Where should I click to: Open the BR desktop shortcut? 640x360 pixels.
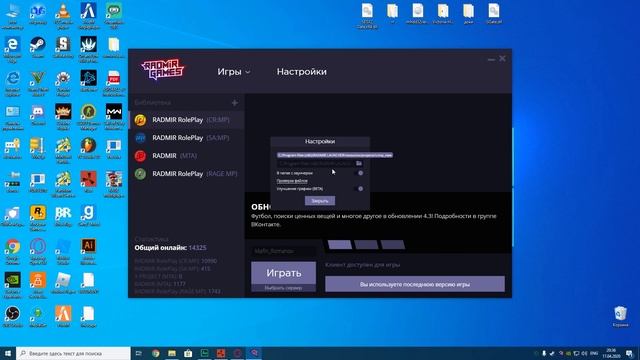(63, 216)
